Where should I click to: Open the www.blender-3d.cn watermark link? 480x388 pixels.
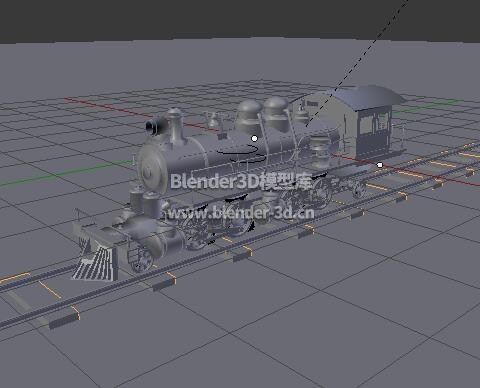(x=240, y=212)
